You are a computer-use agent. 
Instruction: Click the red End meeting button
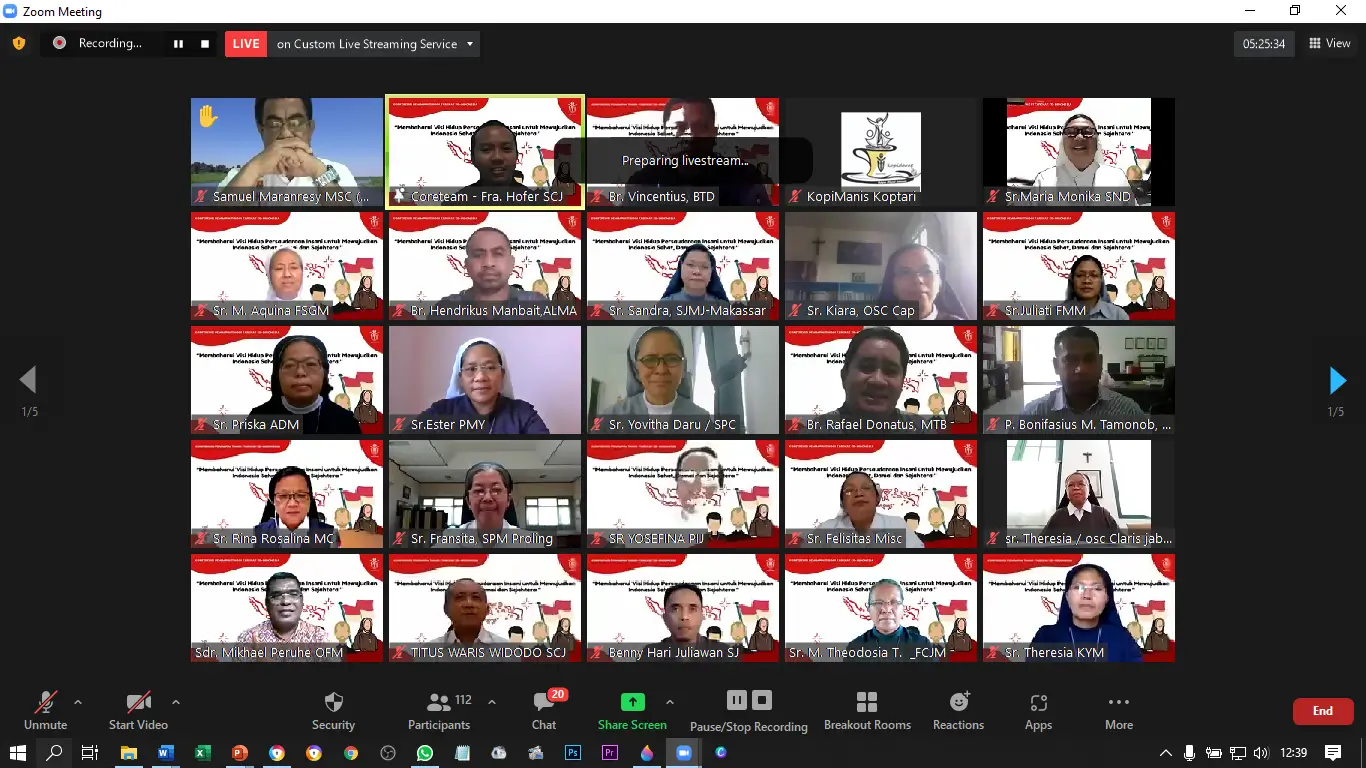click(1322, 711)
